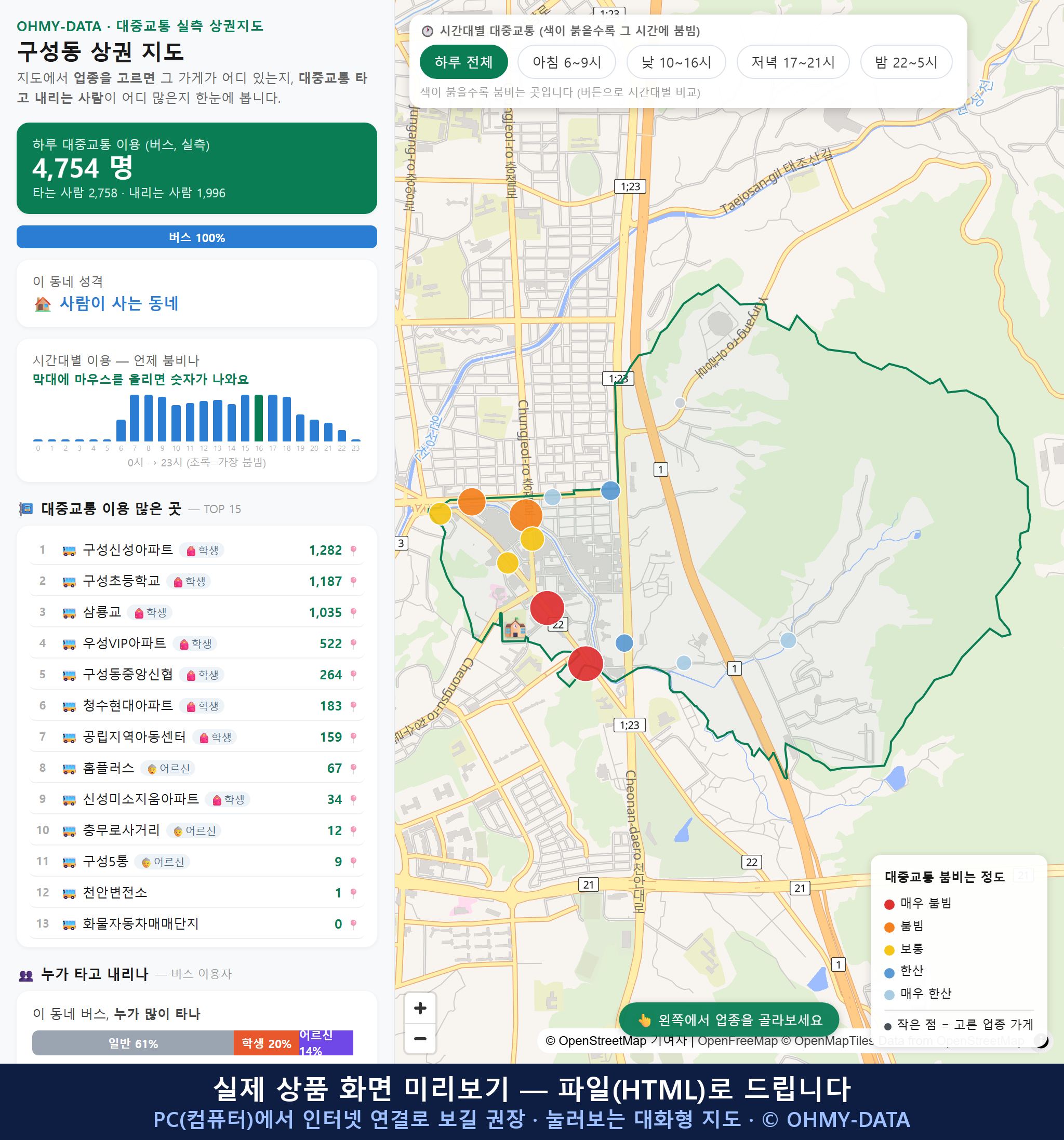Click the OpenStreetMap attribution link
The width and height of the screenshot is (1064, 1140).
pos(602,1041)
